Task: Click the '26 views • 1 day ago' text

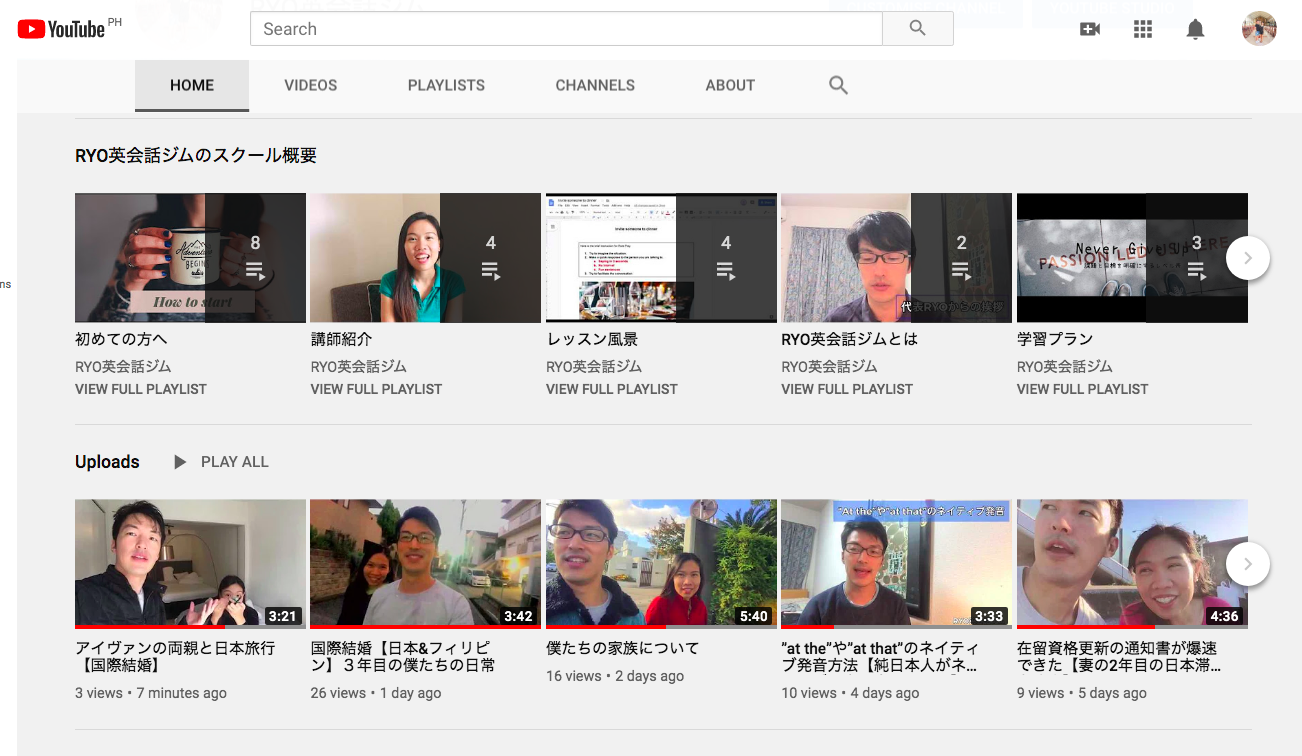Action: 376,693
